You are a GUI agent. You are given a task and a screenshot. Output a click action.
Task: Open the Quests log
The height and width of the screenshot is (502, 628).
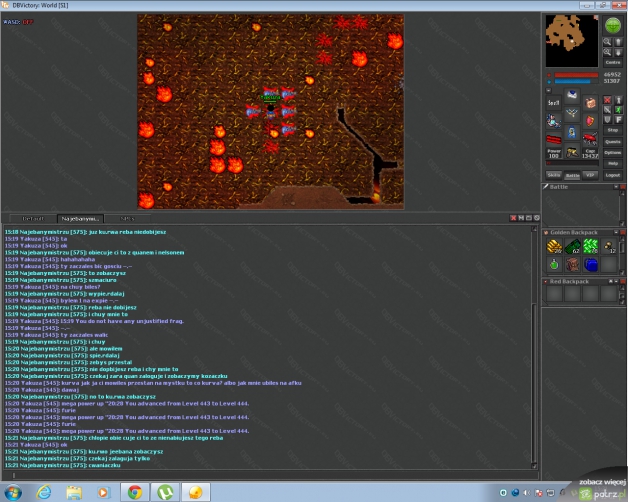pos(613,141)
